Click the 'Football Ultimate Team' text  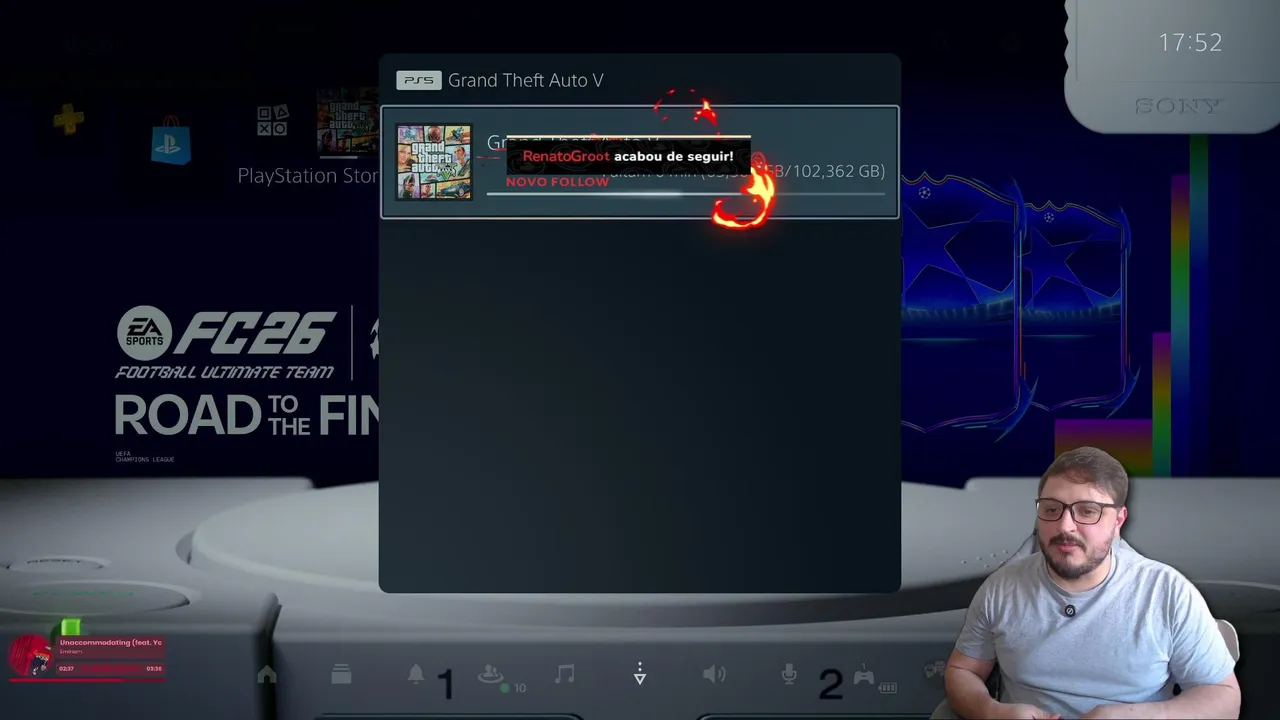224,372
